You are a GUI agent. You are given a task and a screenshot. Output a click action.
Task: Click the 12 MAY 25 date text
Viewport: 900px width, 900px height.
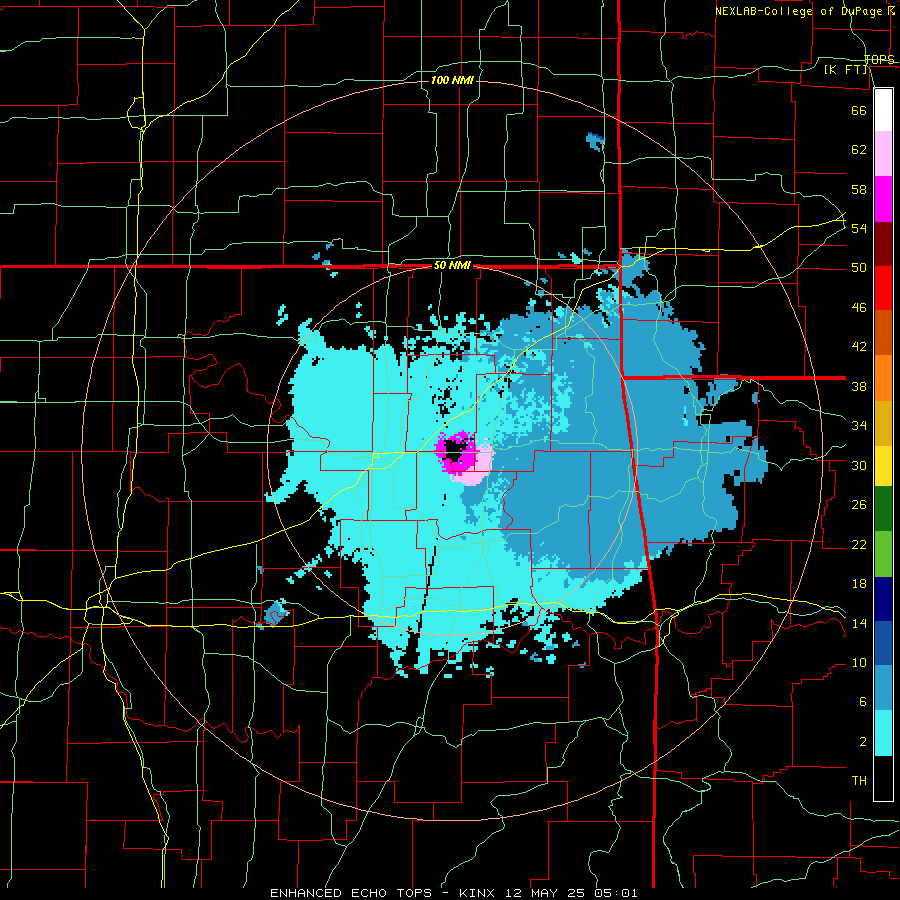(547, 893)
